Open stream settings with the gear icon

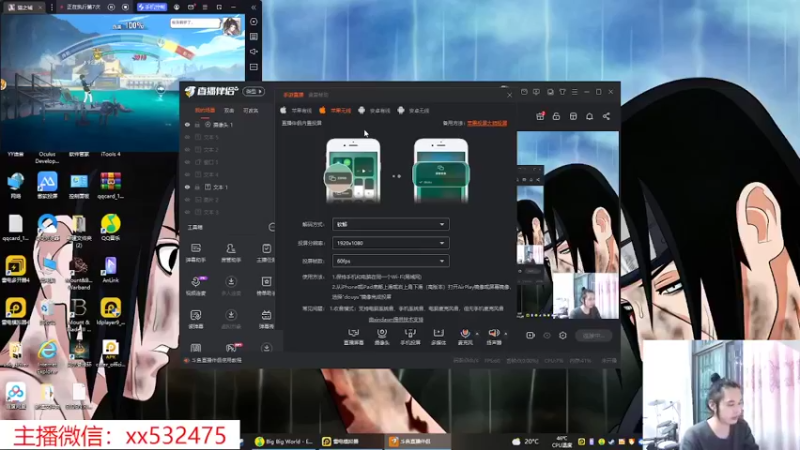click(563, 336)
